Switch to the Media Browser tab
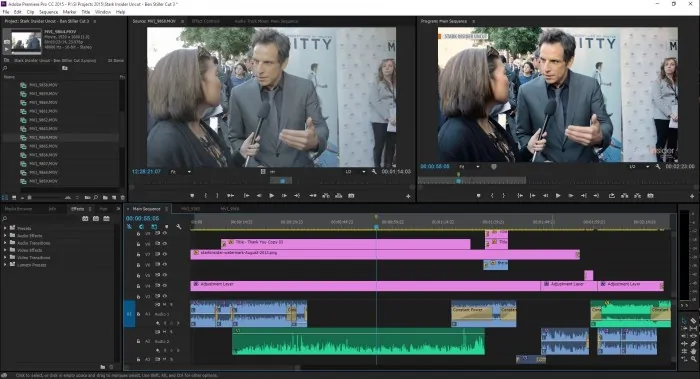The height and width of the screenshot is (379, 700). [x=18, y=208]
